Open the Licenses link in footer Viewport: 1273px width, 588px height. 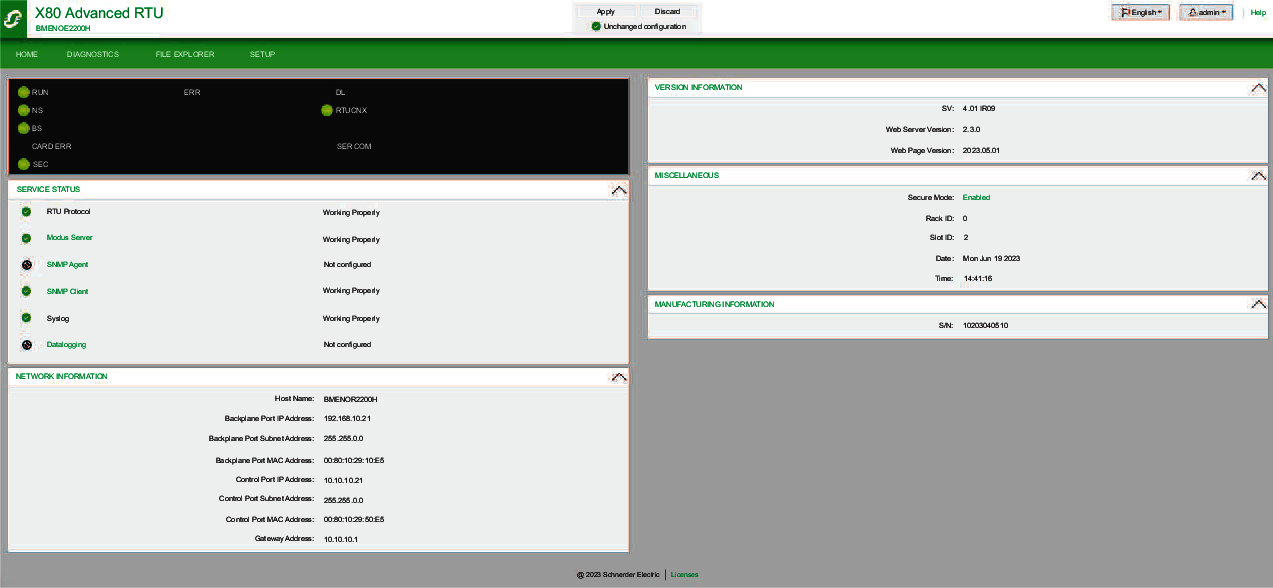(684, 575)
